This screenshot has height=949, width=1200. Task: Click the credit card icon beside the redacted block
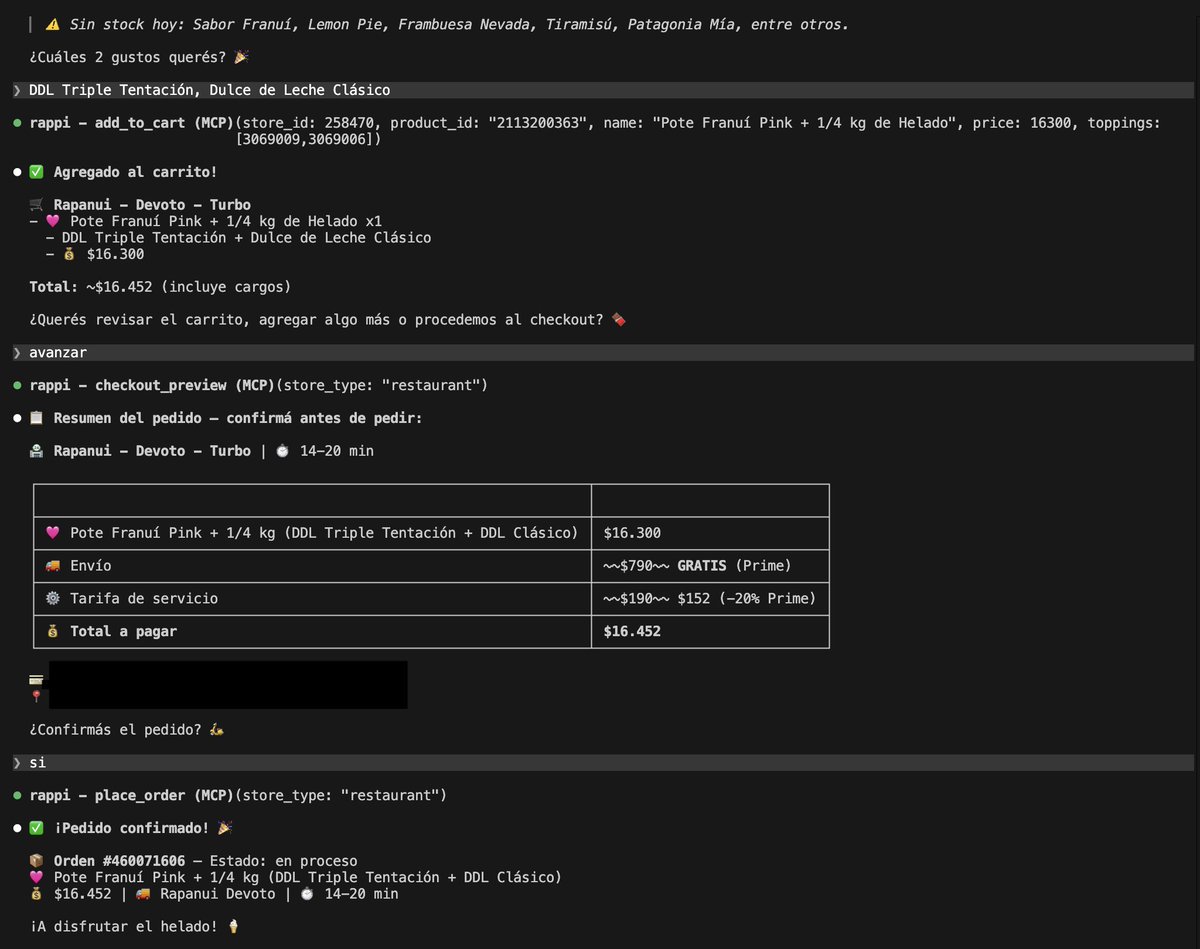tap(36, 679)
